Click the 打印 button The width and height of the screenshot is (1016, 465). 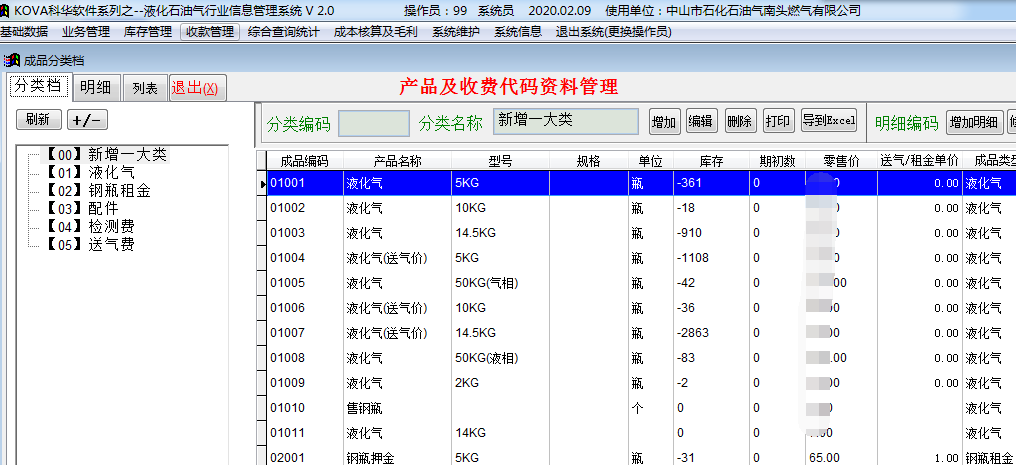click(778, 120)
